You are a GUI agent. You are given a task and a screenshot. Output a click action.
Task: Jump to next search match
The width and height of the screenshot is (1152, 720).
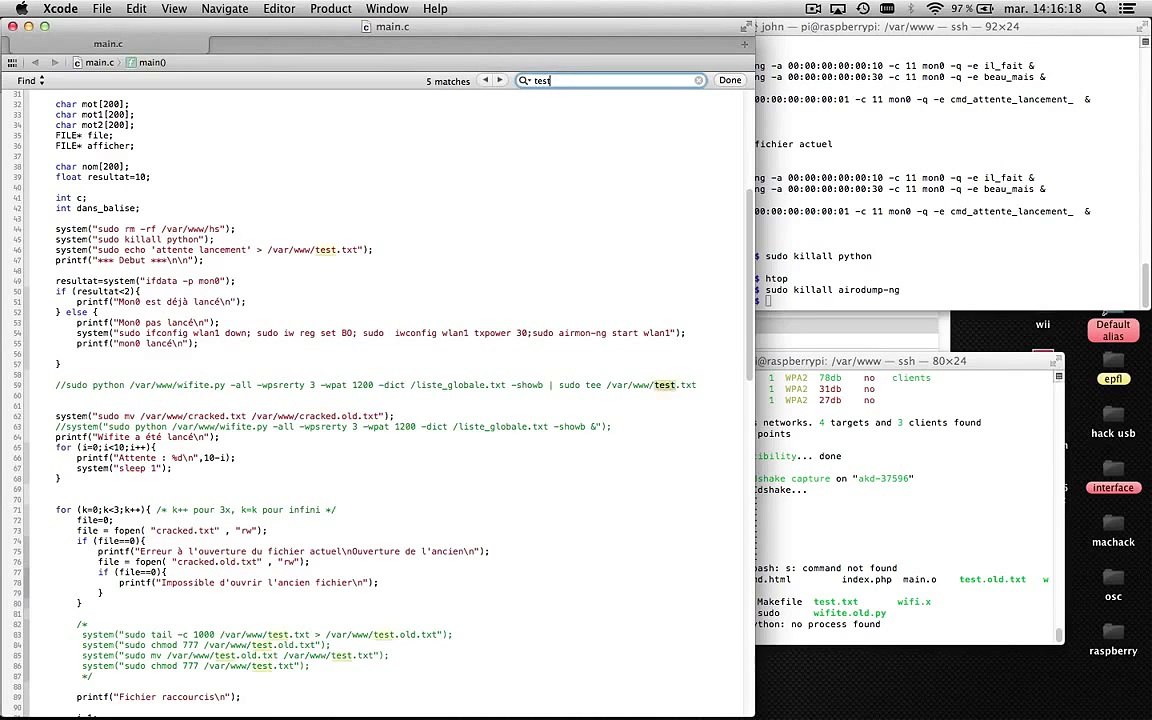tap(500, 80)
